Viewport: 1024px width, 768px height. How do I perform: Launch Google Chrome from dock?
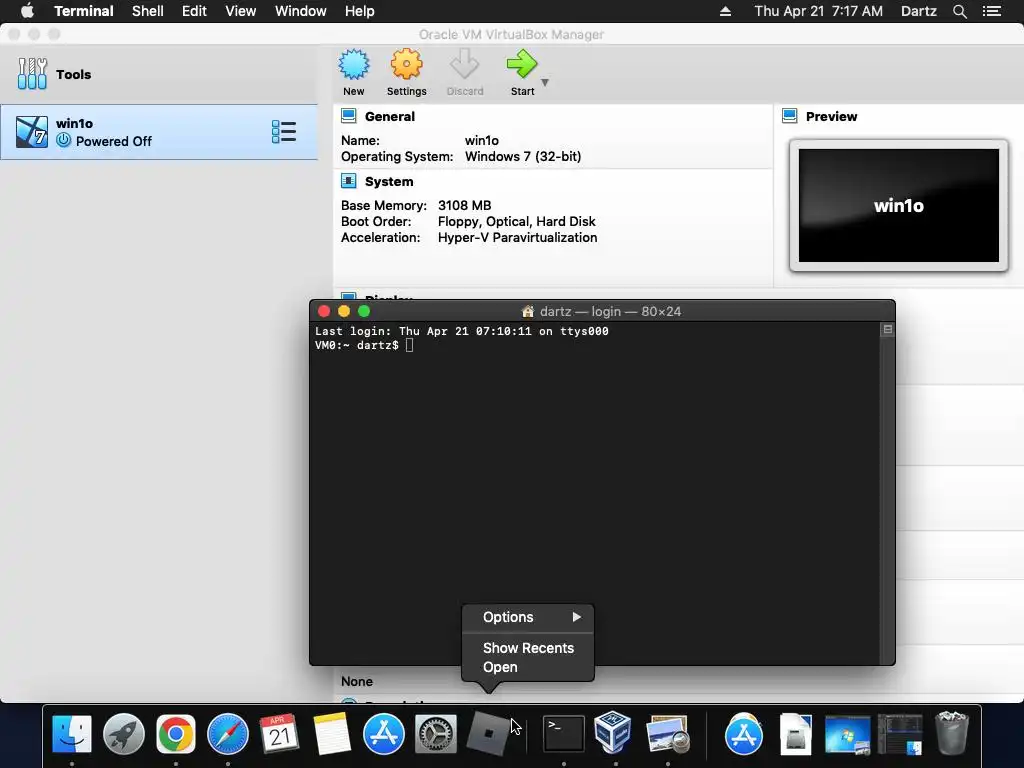coord(176,733)
